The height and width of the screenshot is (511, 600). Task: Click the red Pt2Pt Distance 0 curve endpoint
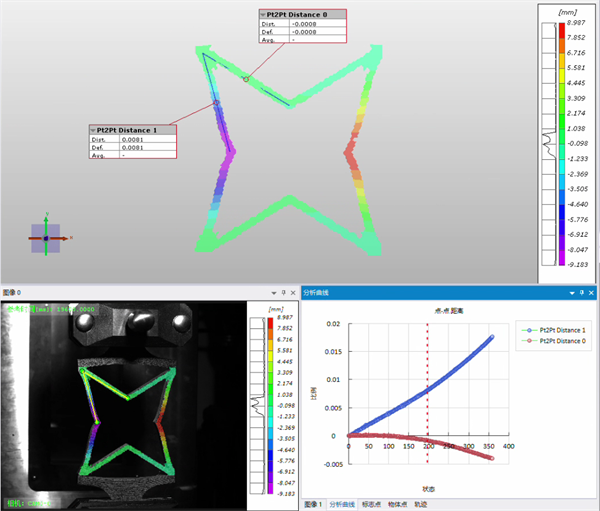tap(492, 458)
